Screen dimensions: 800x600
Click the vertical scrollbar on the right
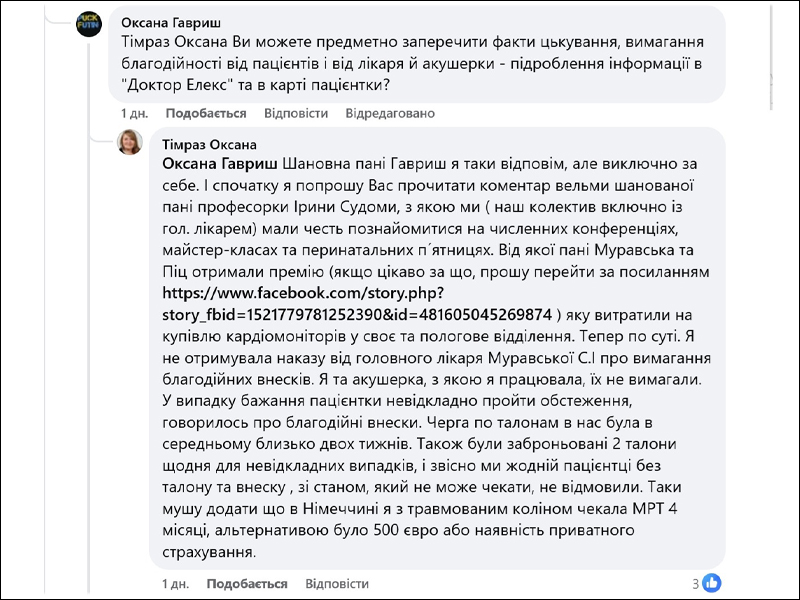(x=771, y=56)
